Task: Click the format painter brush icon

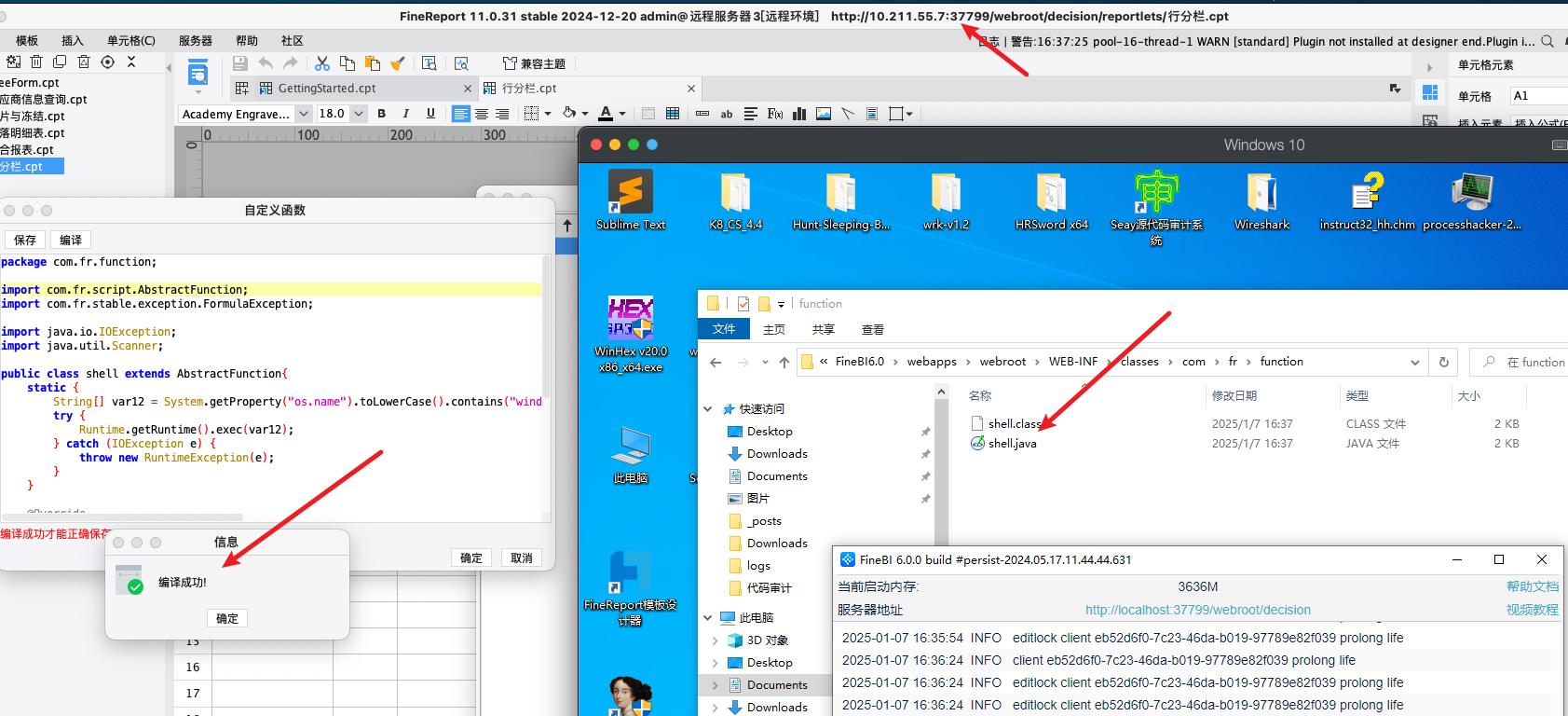Action: pyautogui.click(x=398, y=63)
